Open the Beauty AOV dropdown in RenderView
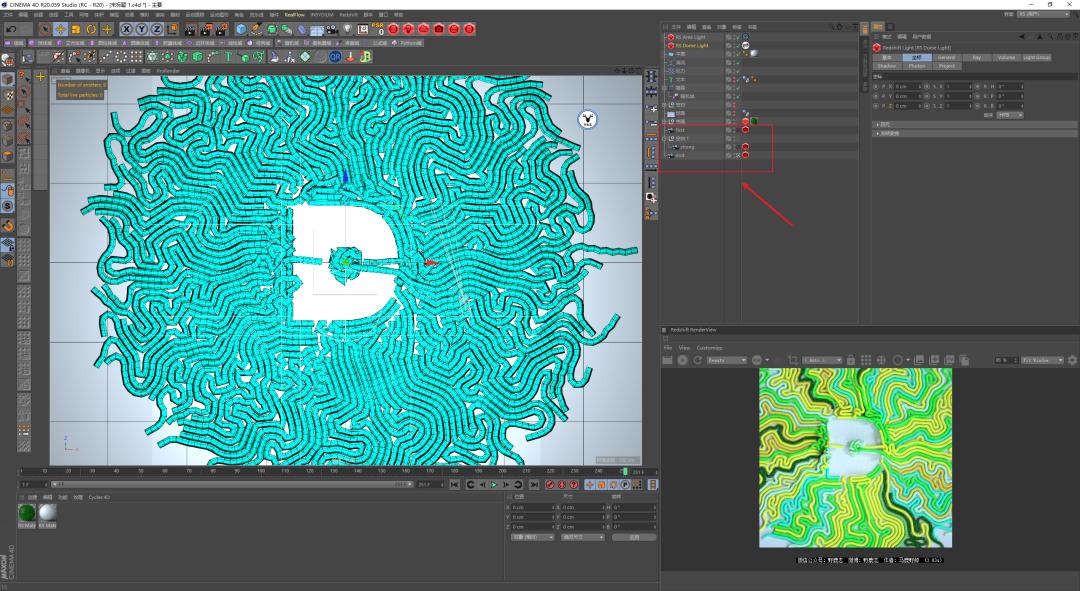The height and width of the screenshot is (591, 1080). tap(728, 358)
